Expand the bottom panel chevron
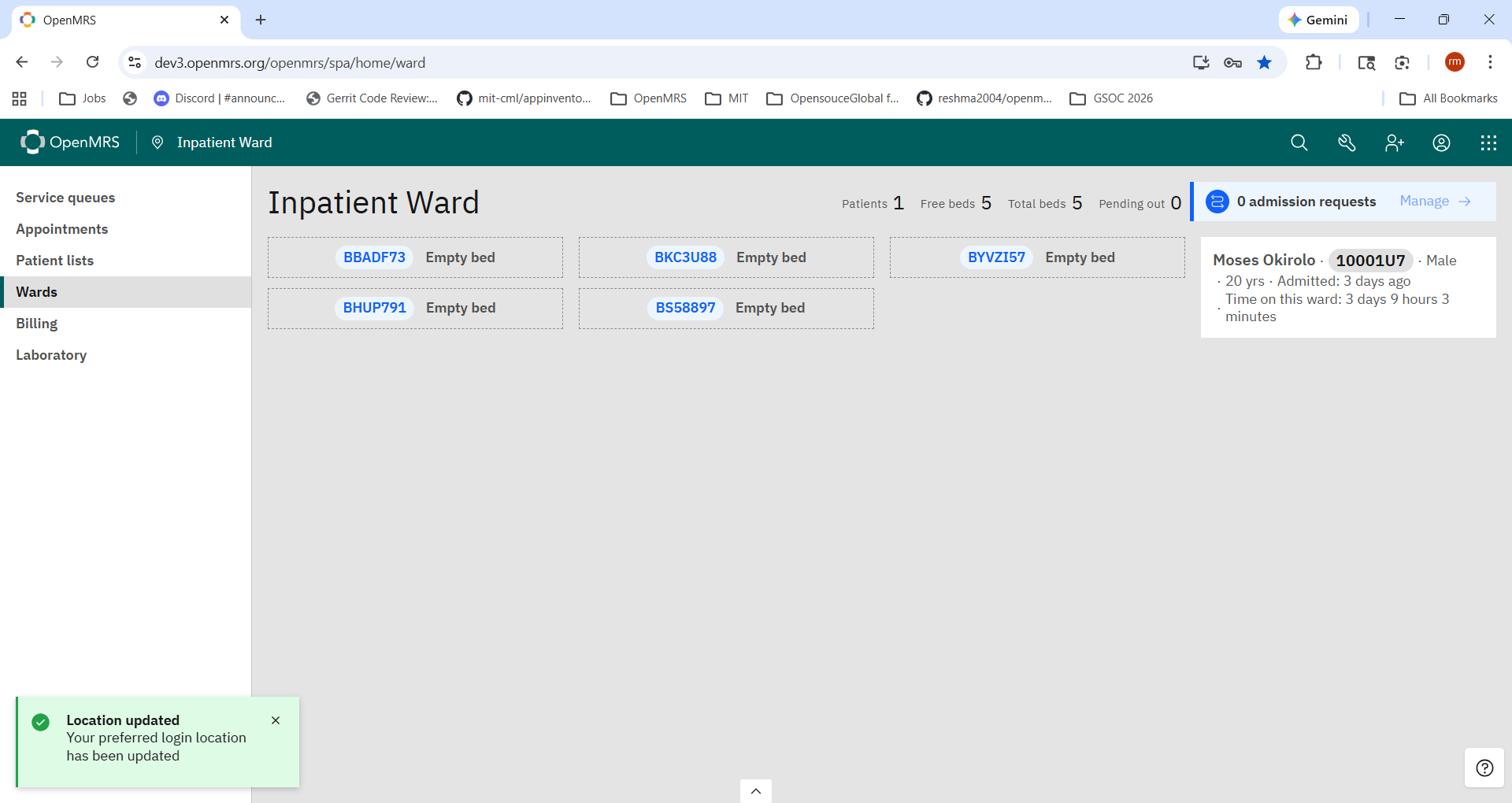Screen dimensions: 1512x803 pyautogui.click(x=755, y=791)
